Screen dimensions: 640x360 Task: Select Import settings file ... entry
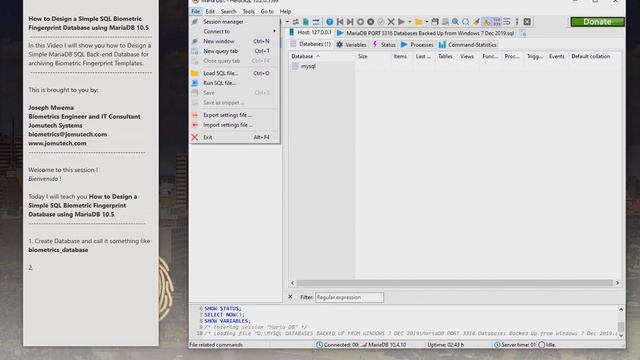(x=235, y=125)
